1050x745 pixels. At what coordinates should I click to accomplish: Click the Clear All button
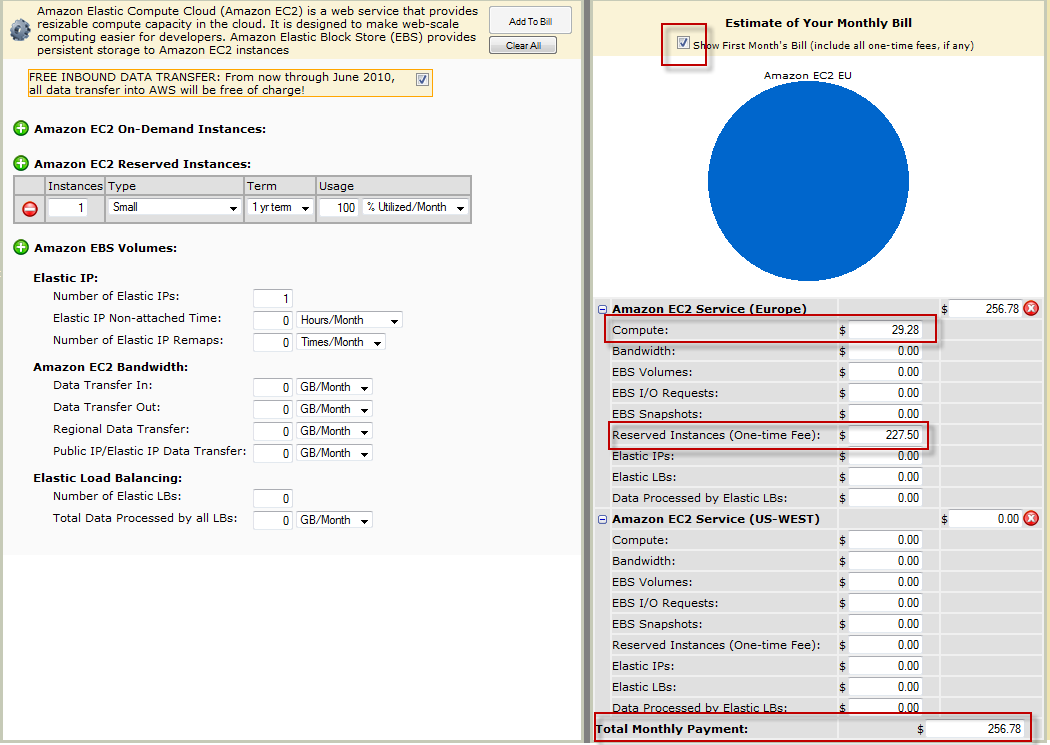tap(523, 46)
